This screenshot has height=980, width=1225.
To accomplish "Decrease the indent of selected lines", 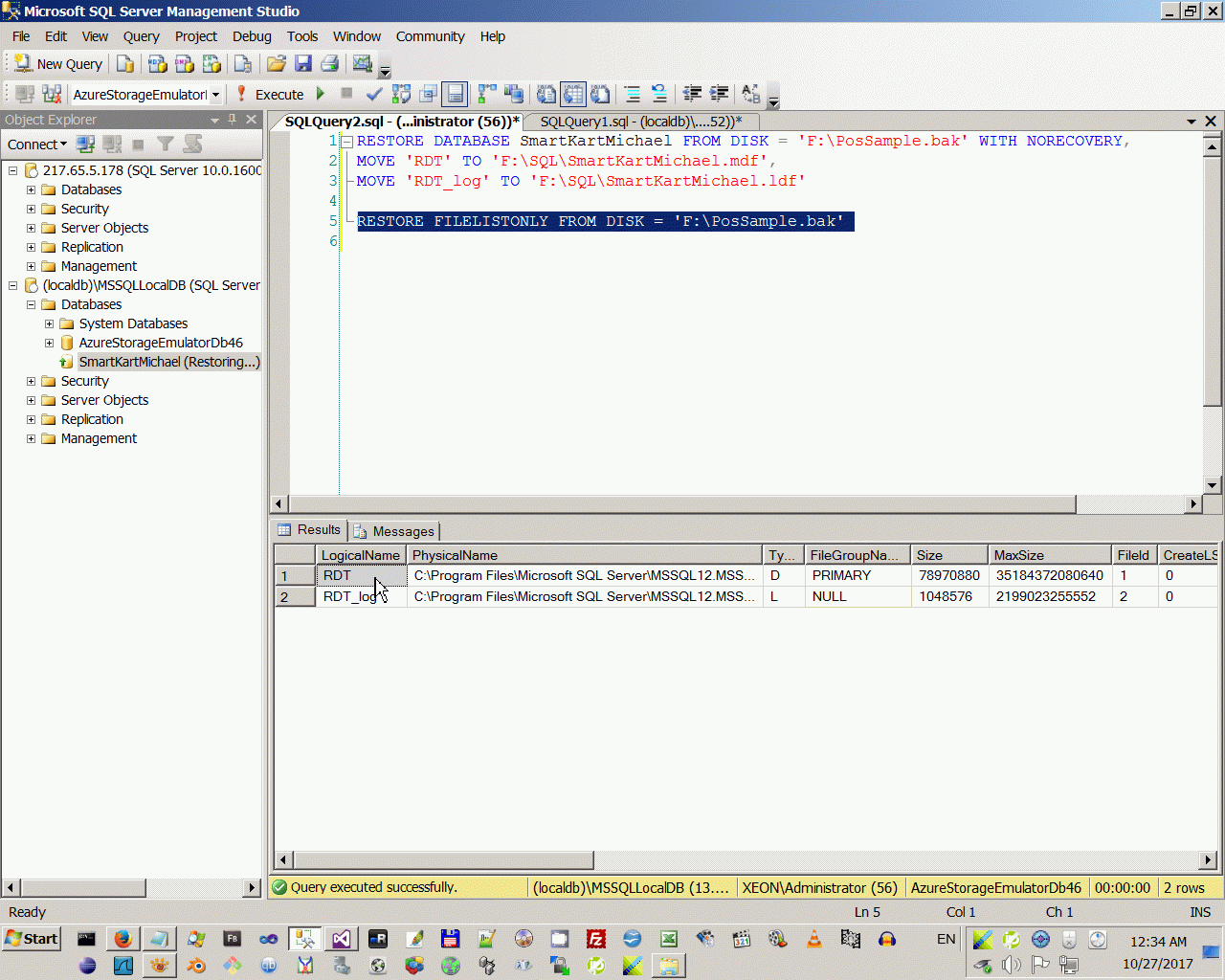I will tap(692, 94).
